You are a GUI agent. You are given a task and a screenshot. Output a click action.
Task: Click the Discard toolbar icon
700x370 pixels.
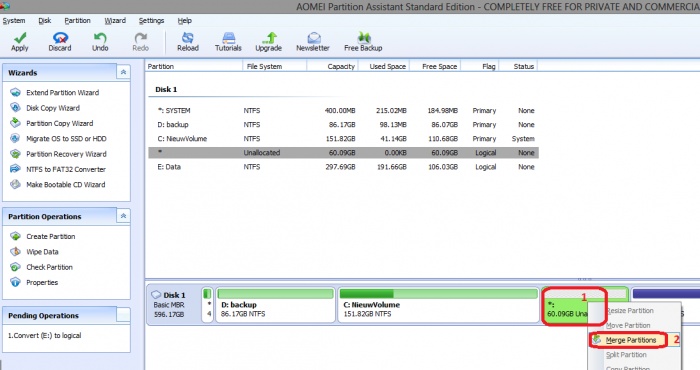(x=60, y=38)
